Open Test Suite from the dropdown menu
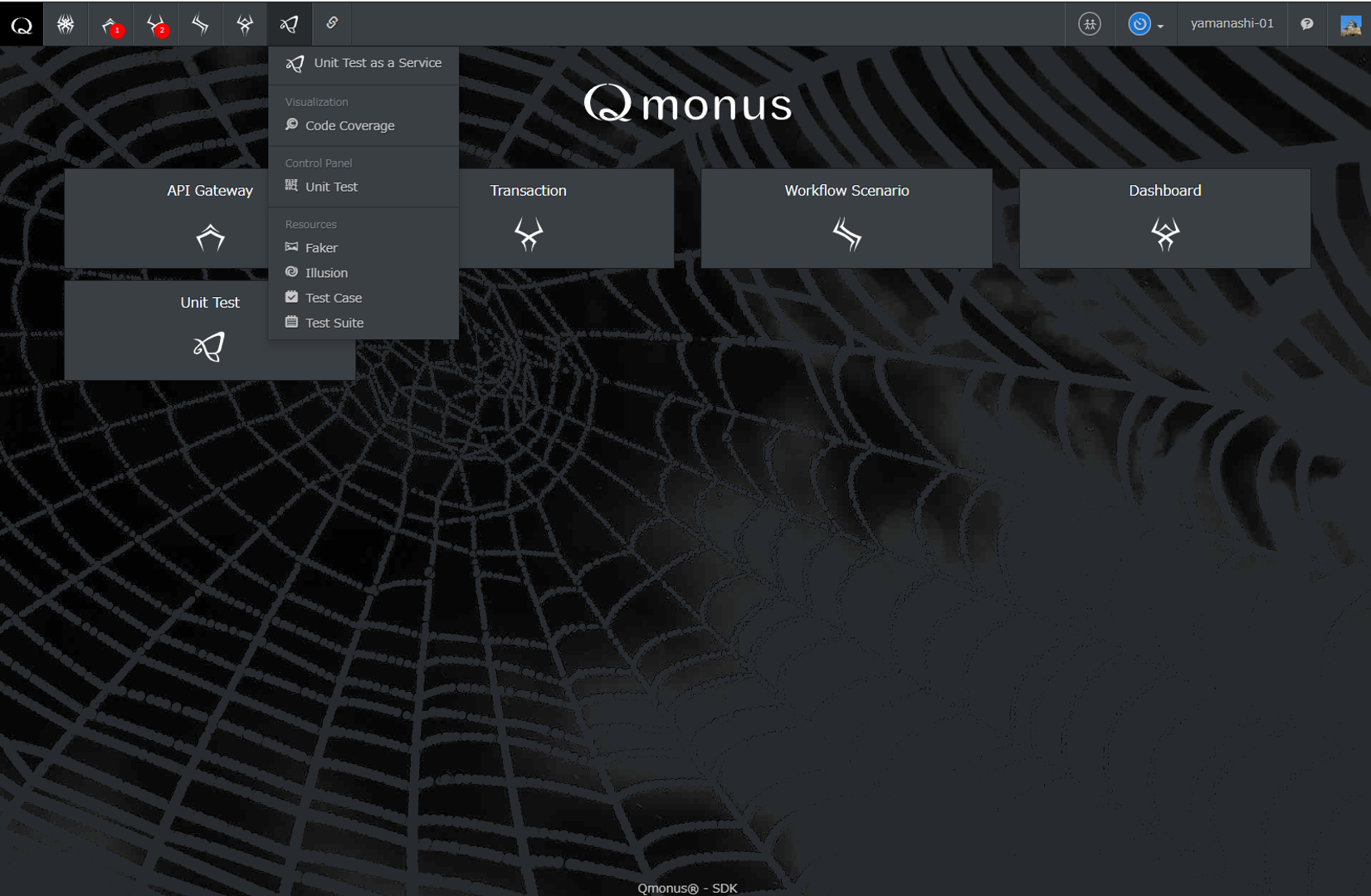The height and width of the screenshot is (896, 1371). coord(334,322)
